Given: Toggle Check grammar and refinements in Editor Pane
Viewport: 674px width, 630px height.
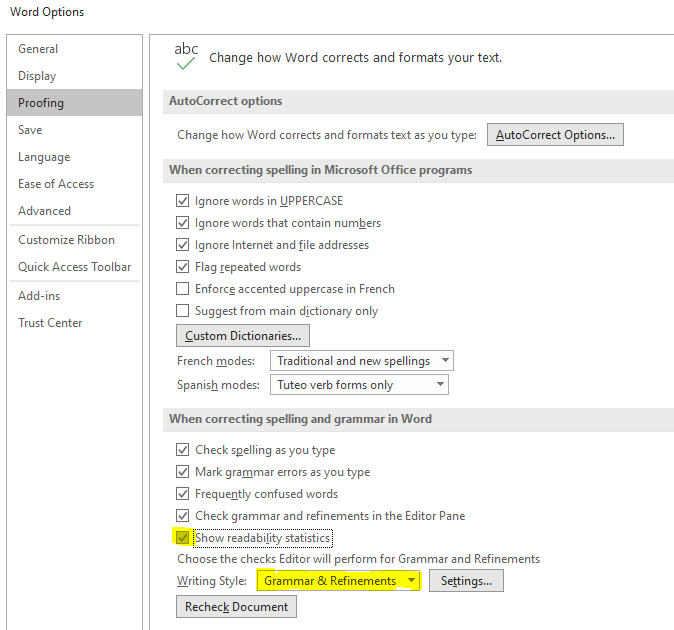Looking at the screenshot, I should pos(183,515).
